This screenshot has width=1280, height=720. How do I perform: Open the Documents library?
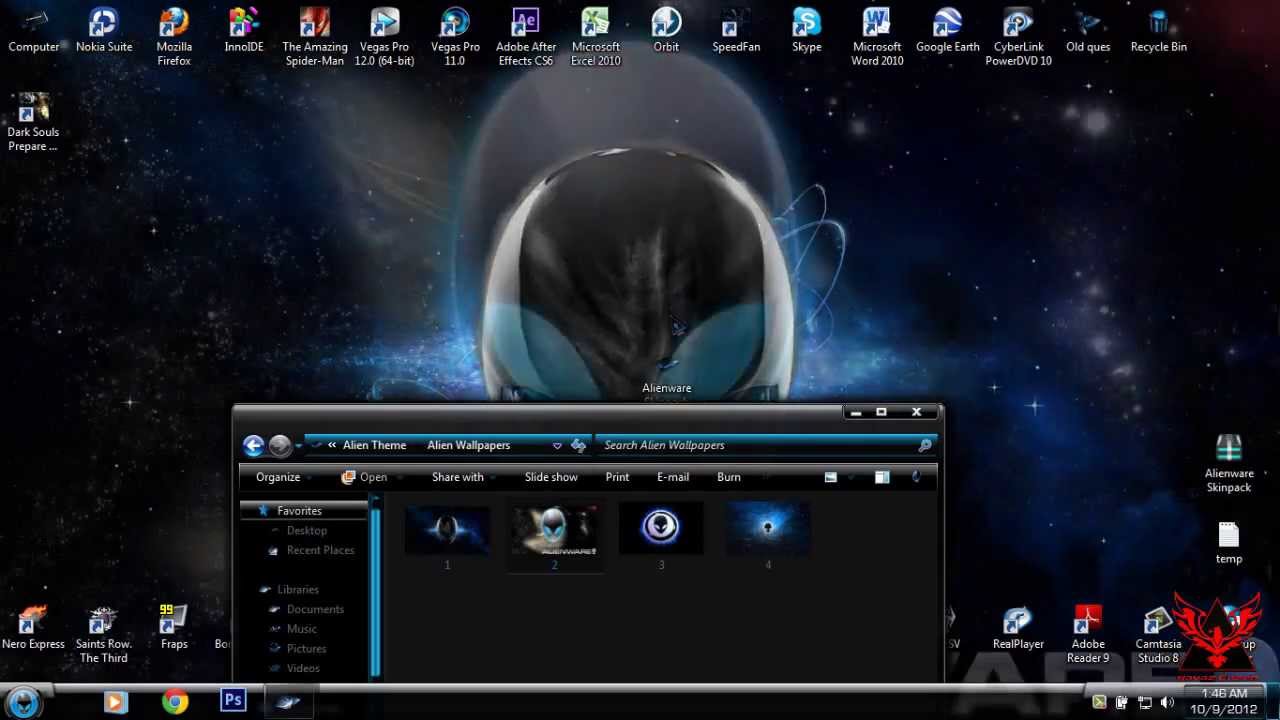point(315,609)
